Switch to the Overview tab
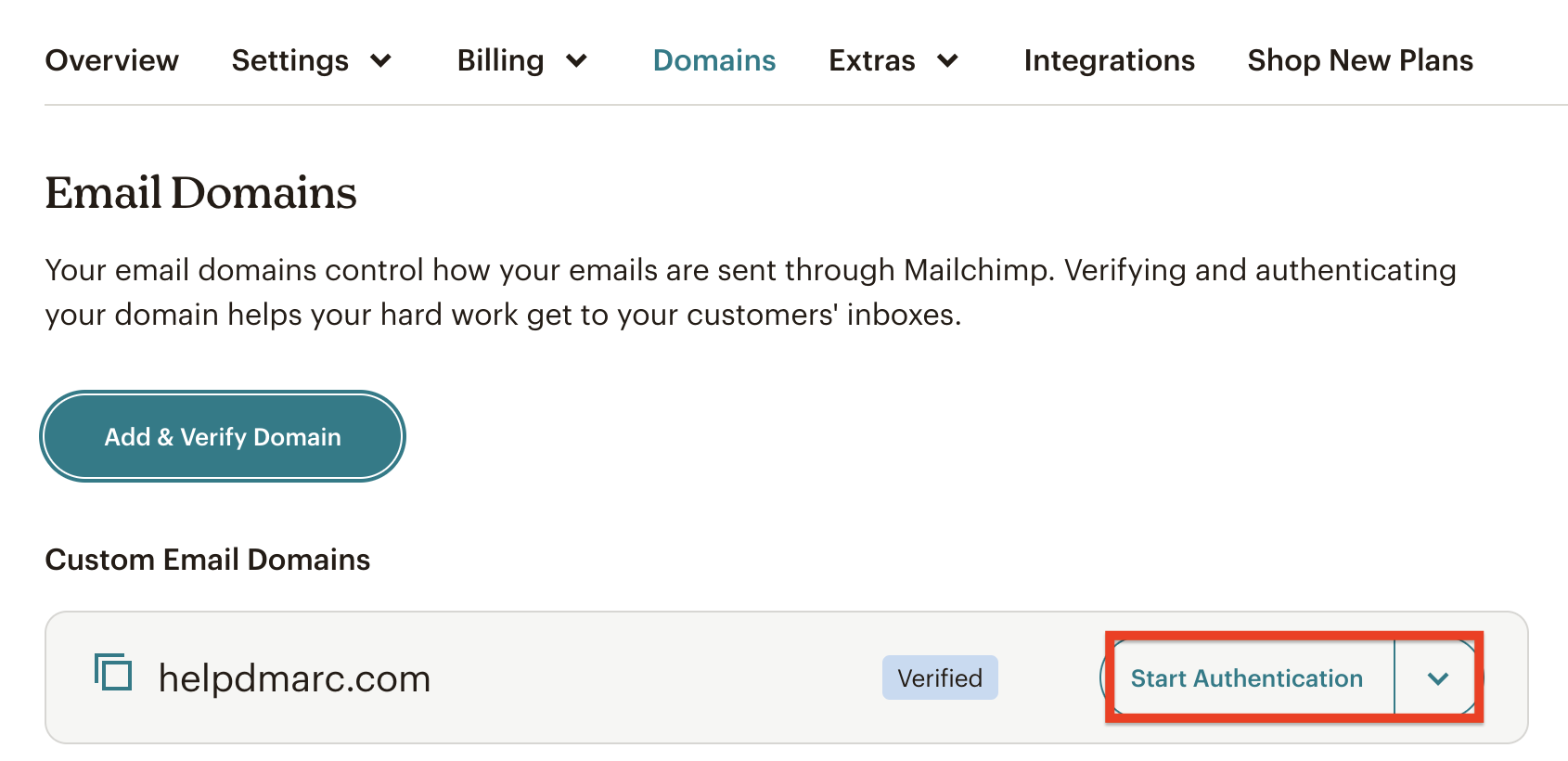1568x761 pixels. tap(111, 61)
